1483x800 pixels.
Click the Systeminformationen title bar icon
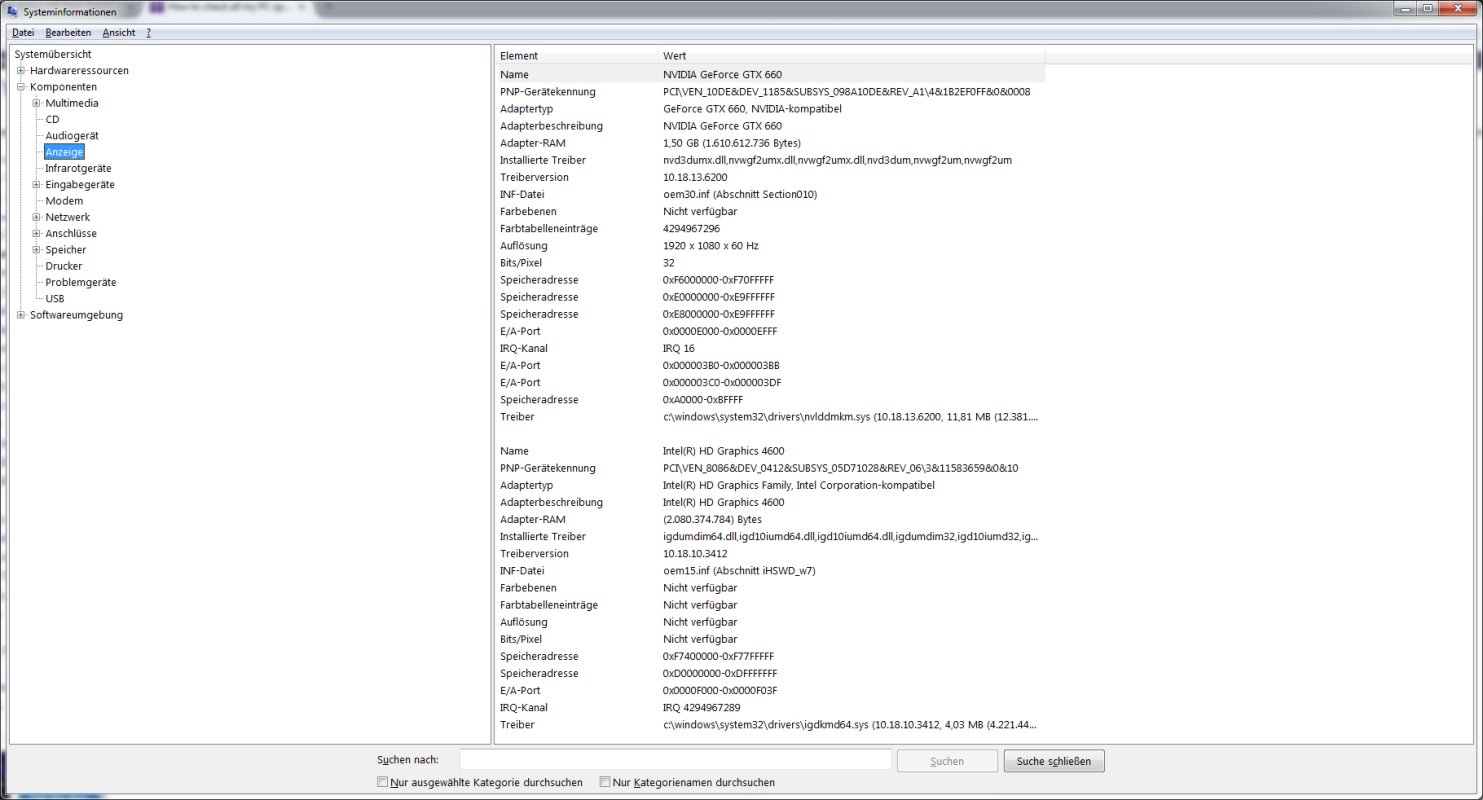click(13, 12)
